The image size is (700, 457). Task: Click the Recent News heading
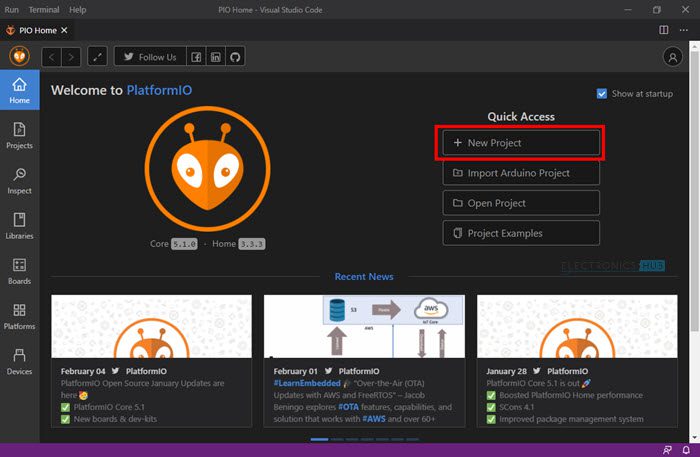tap(364, 277)
